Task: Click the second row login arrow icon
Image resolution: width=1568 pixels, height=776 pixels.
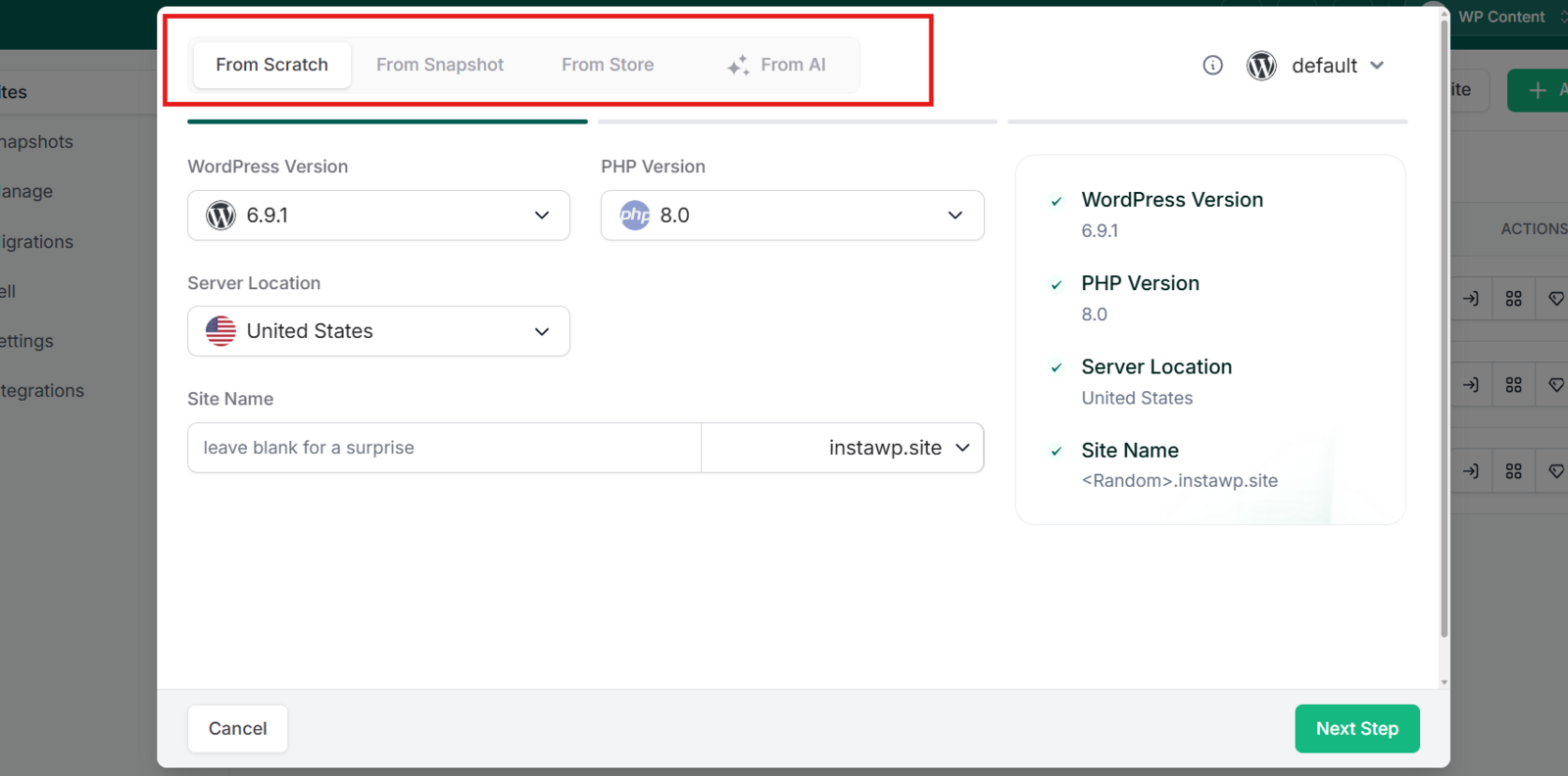Action: pyautogui.click(x=1471, y=385)
